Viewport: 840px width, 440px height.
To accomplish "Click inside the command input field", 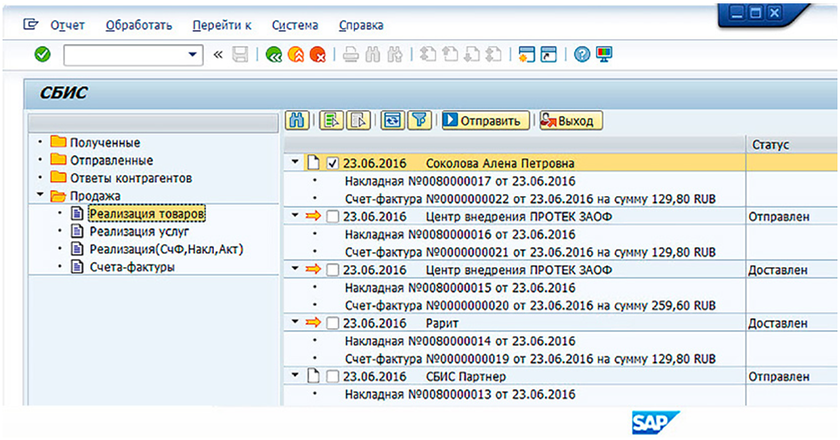I will tap(122, 55).
